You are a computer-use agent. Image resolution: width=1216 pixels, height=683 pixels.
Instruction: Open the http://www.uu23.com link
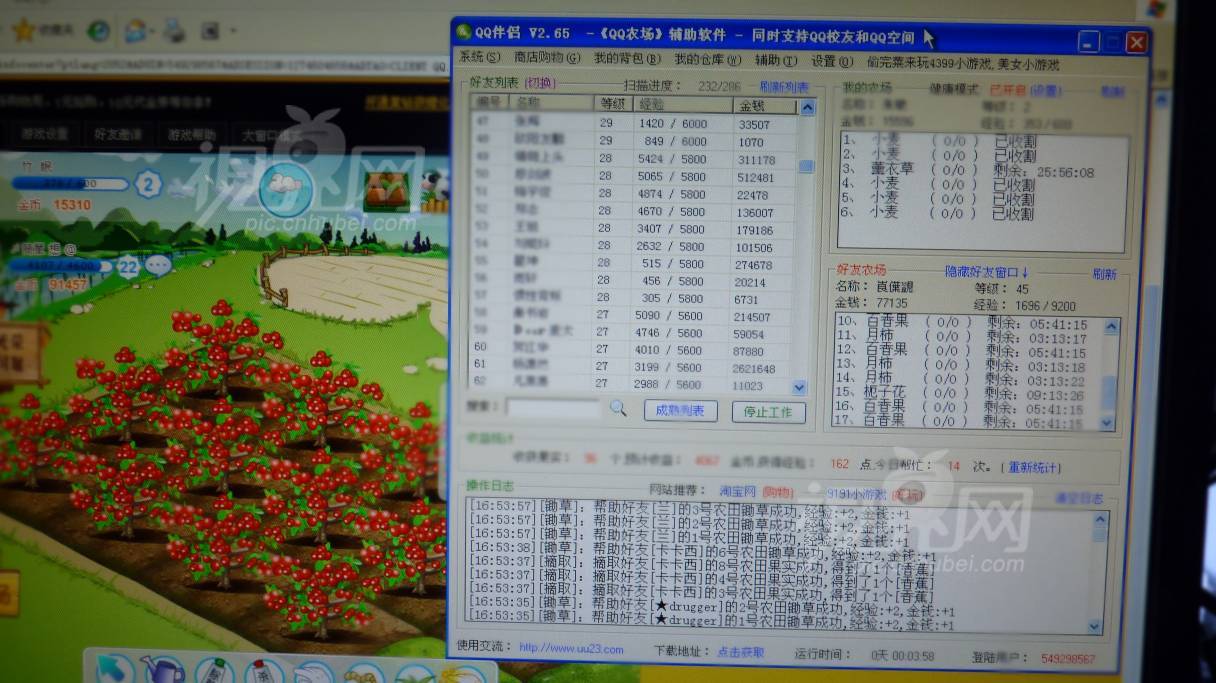(571, 649)
